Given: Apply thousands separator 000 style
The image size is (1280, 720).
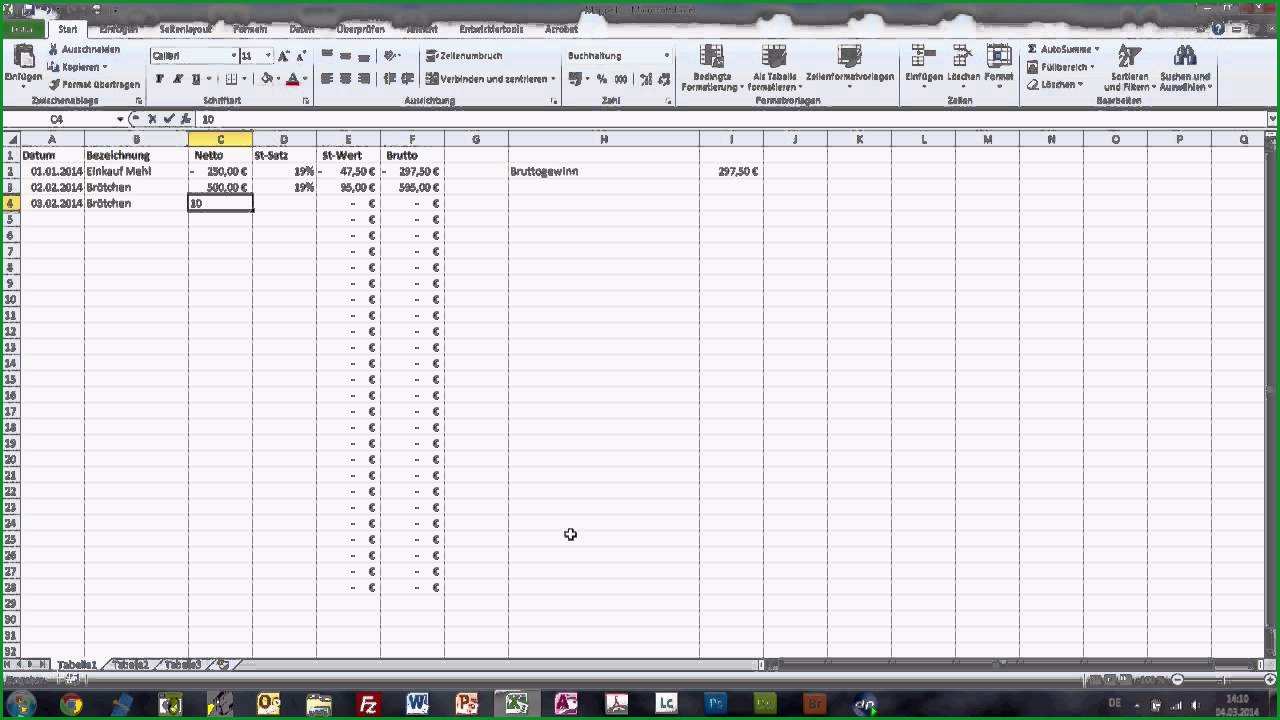Looking at the screenshot, I should 621,79.
